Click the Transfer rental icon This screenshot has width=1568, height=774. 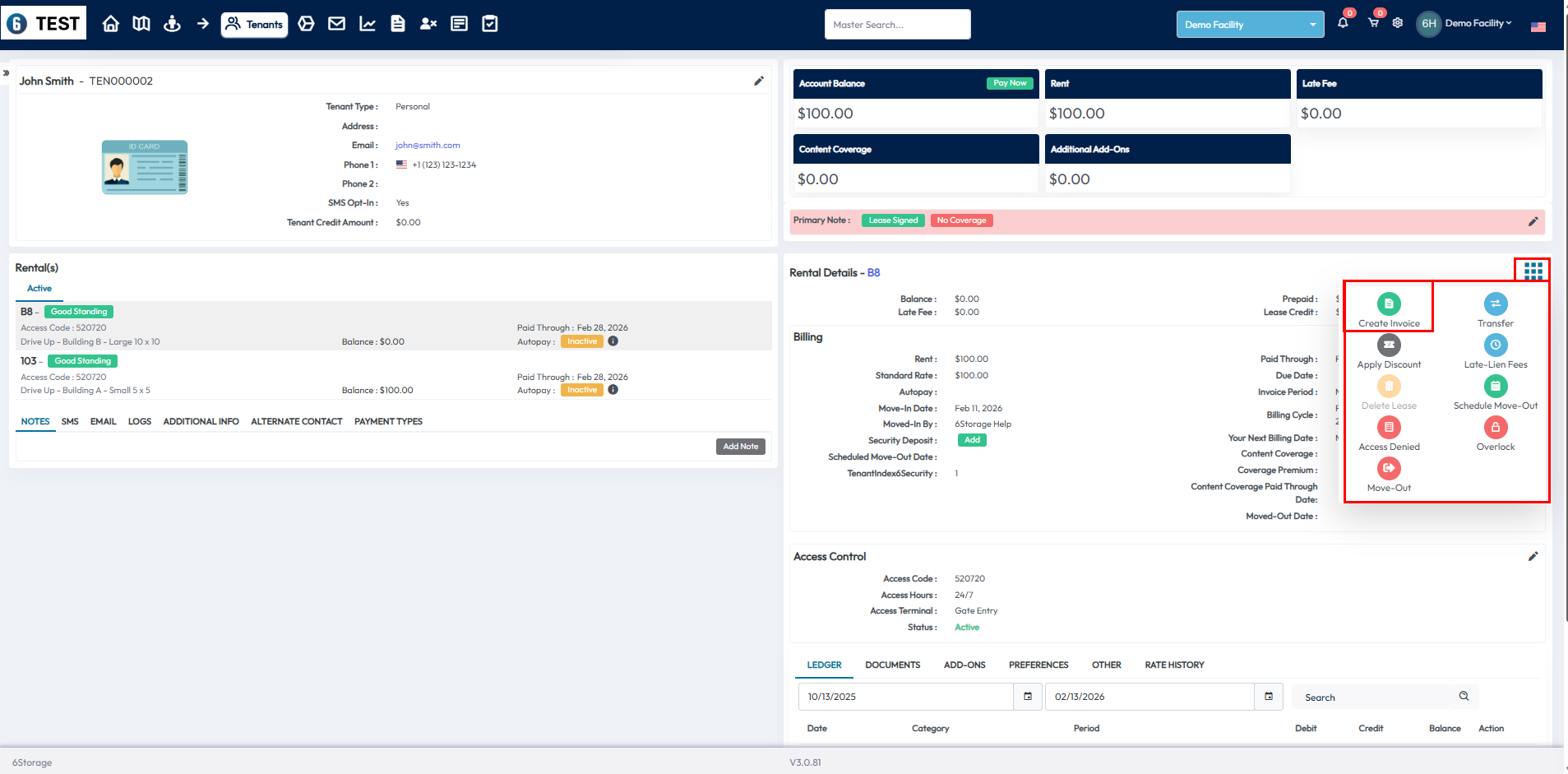(1495, 304)
